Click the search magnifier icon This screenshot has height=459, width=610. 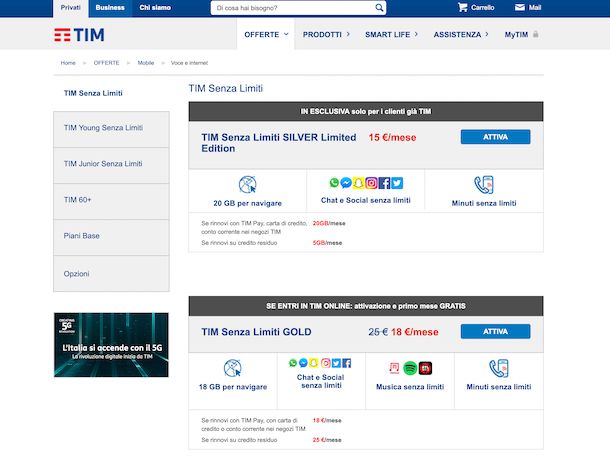point(380,8)
